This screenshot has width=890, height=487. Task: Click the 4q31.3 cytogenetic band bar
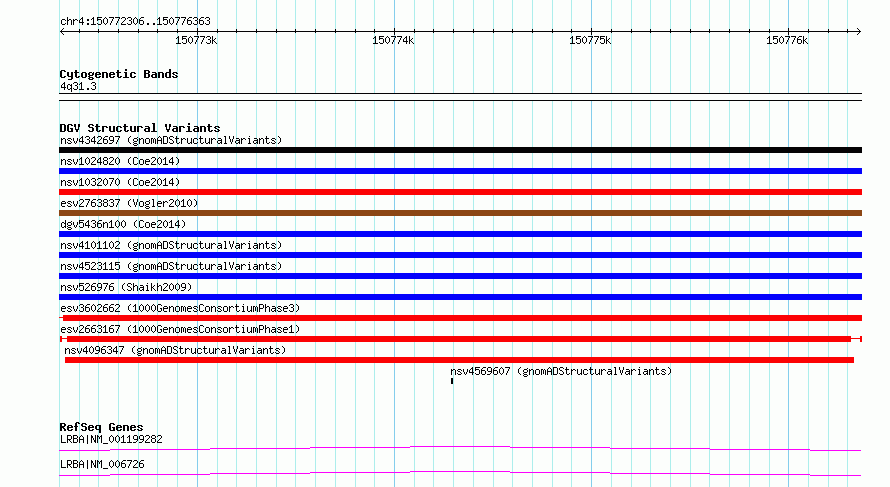tap(460, 97)
